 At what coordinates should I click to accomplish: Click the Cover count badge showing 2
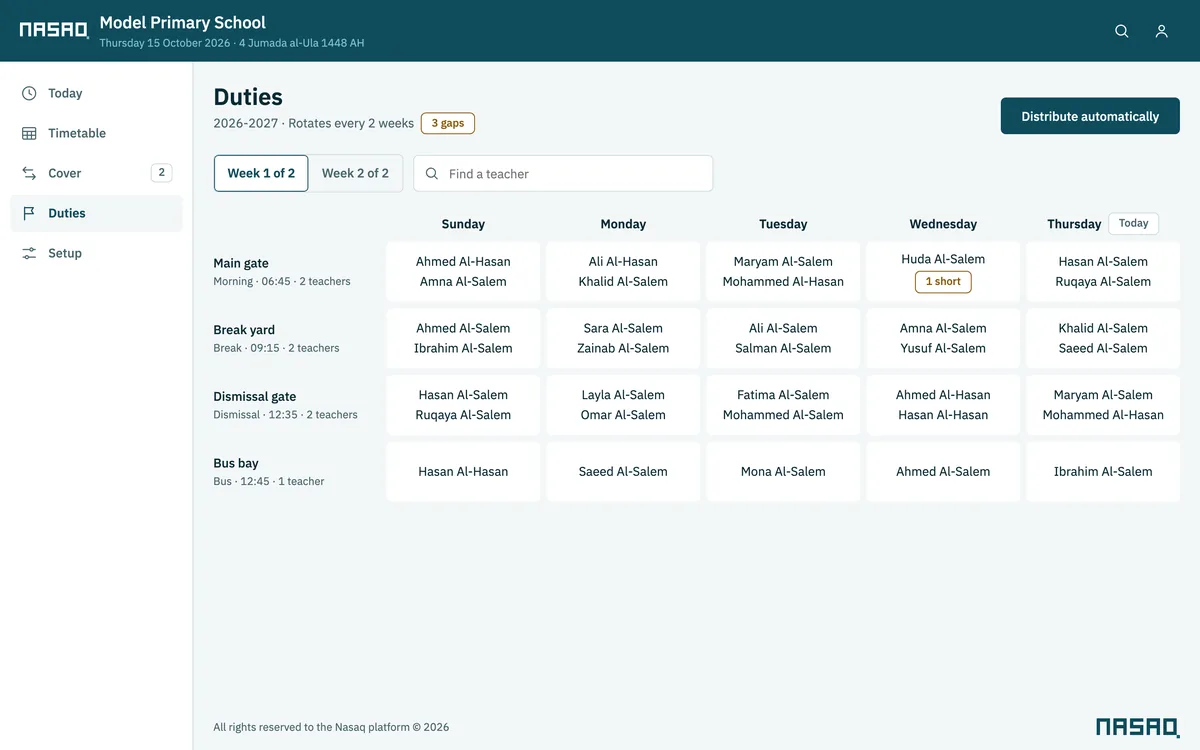[161, 173]
